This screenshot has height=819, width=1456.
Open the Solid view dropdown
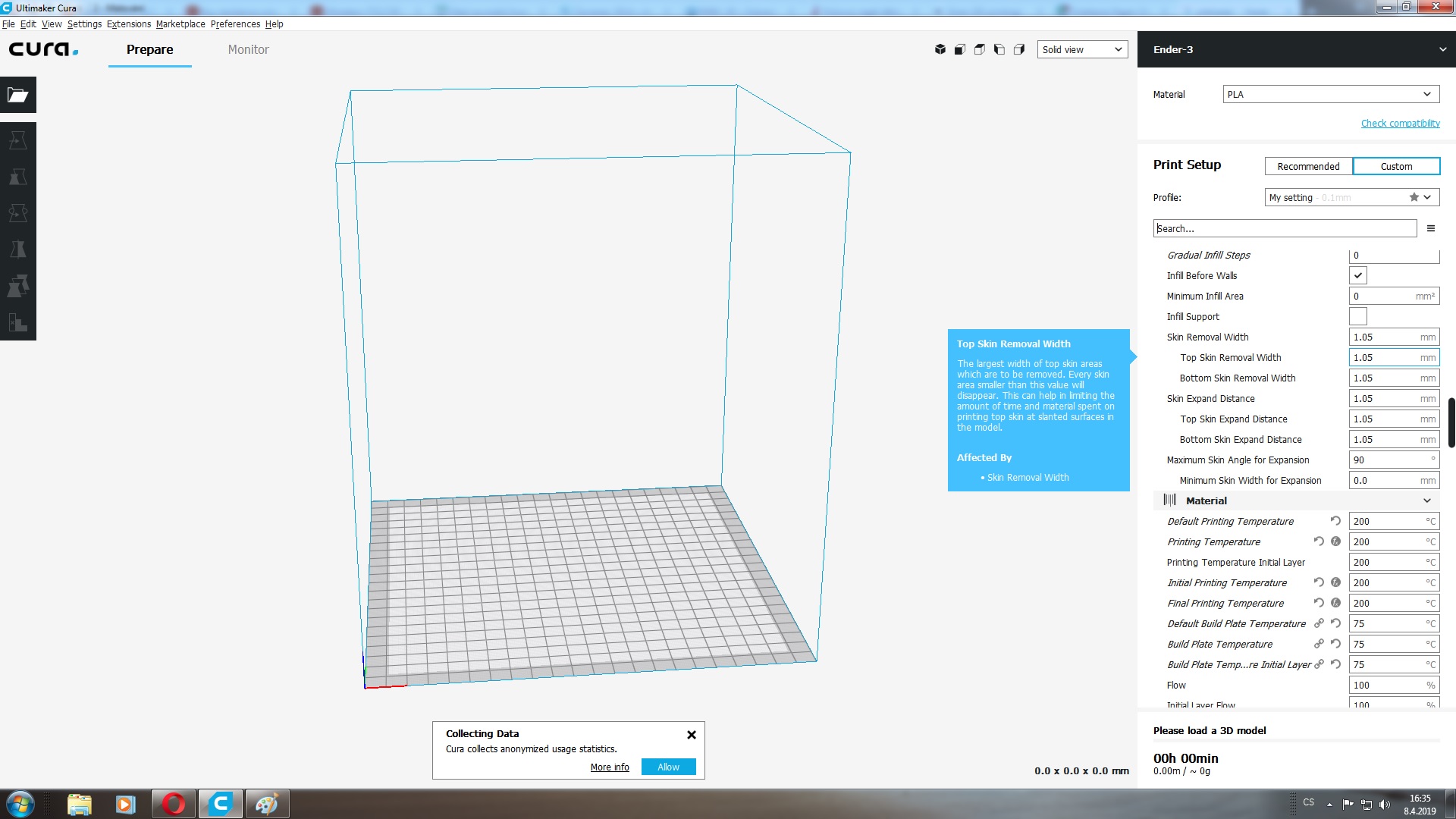(x=1082, y=49)
